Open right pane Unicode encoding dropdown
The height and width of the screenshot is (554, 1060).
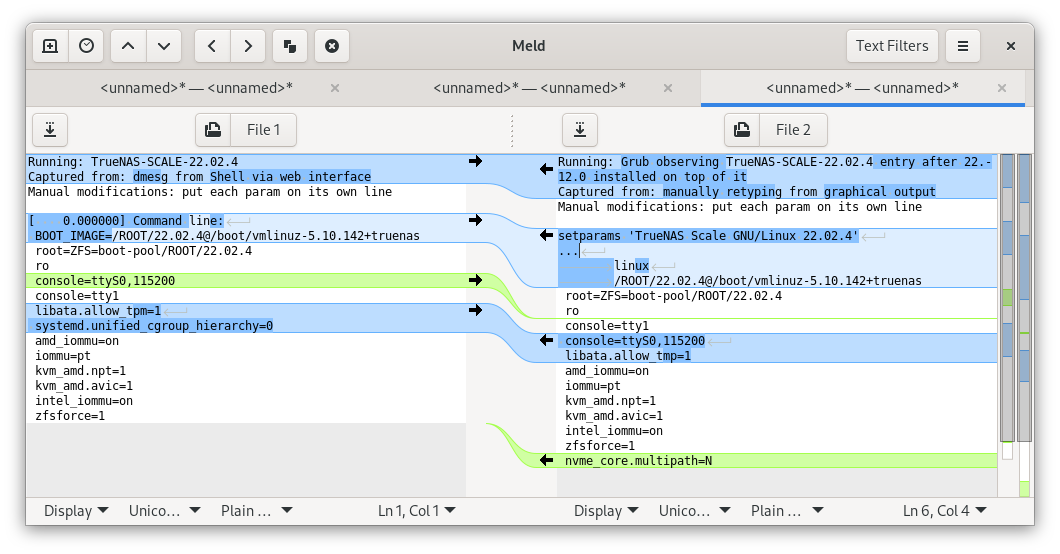coord(694,511)
